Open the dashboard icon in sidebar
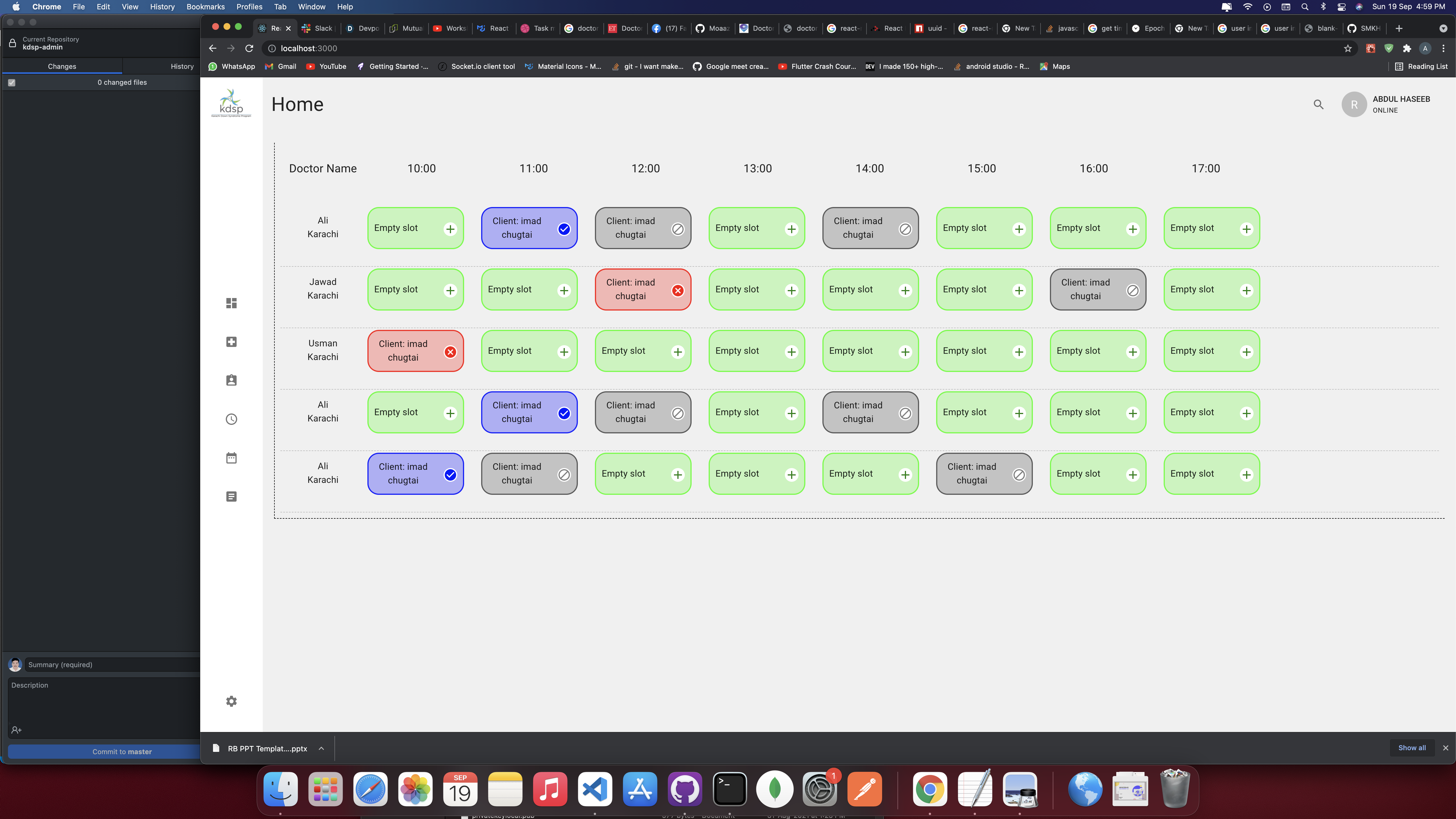The width and height of the screenshot is (1456, 819). point(231,303)
